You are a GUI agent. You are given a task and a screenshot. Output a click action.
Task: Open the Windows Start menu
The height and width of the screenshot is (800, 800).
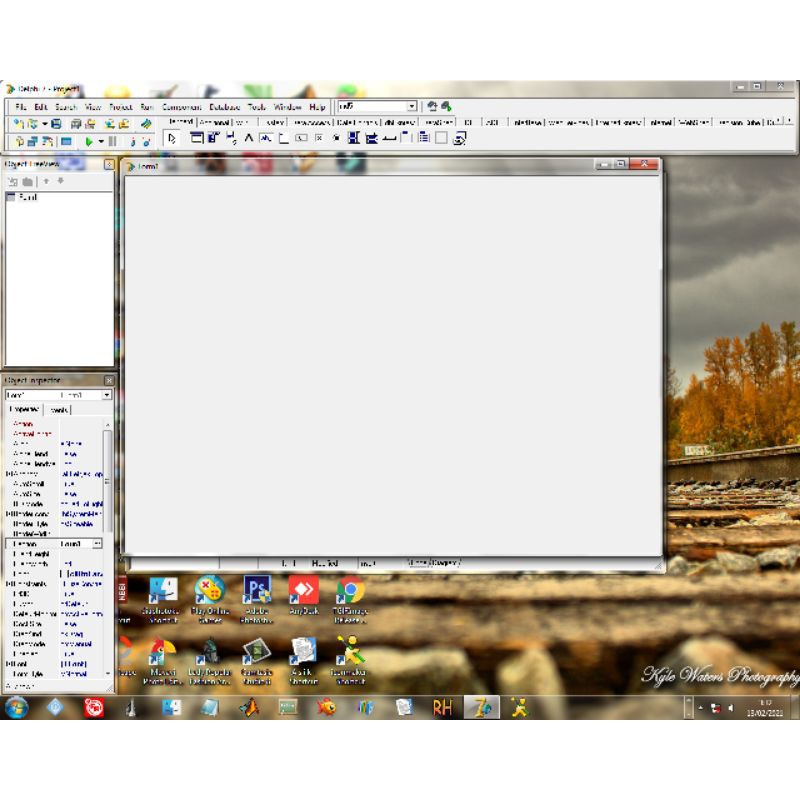[x=16, y=708]
